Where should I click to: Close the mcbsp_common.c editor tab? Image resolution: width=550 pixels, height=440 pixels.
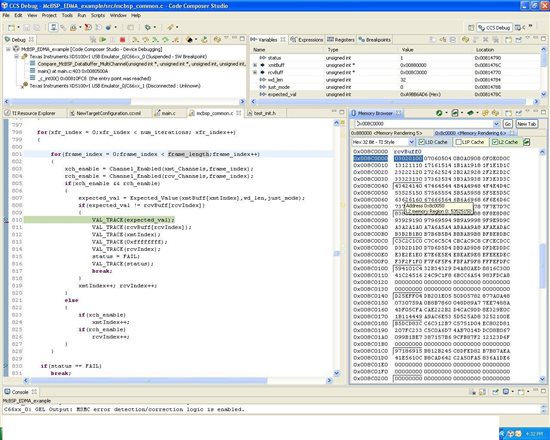tap(239, 113)
